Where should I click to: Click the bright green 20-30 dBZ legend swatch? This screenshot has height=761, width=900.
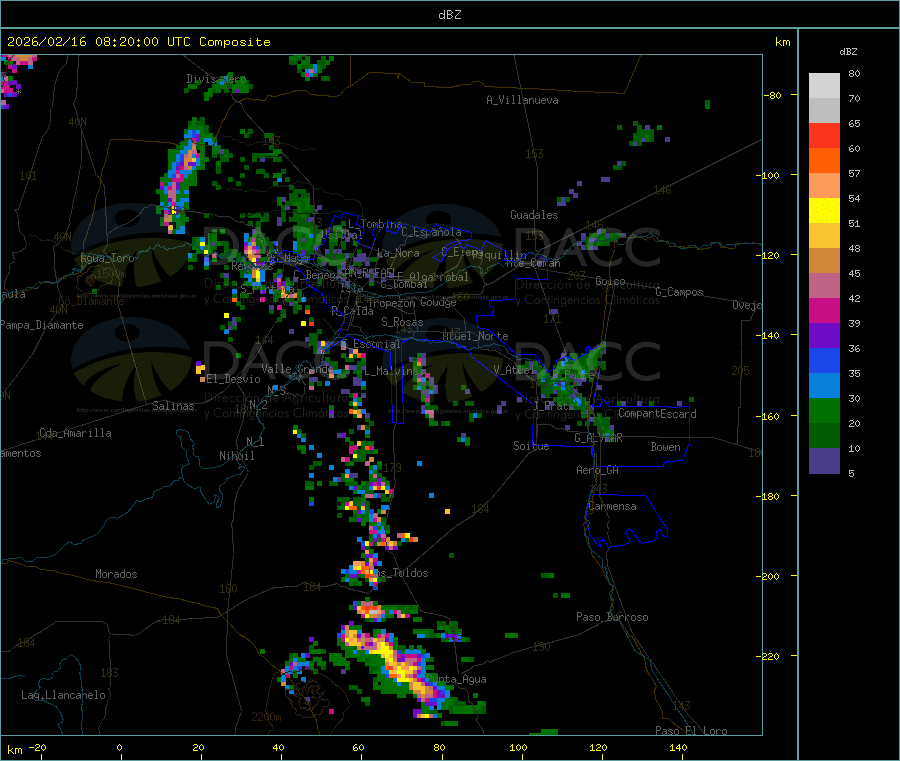(x=824, y=410)
